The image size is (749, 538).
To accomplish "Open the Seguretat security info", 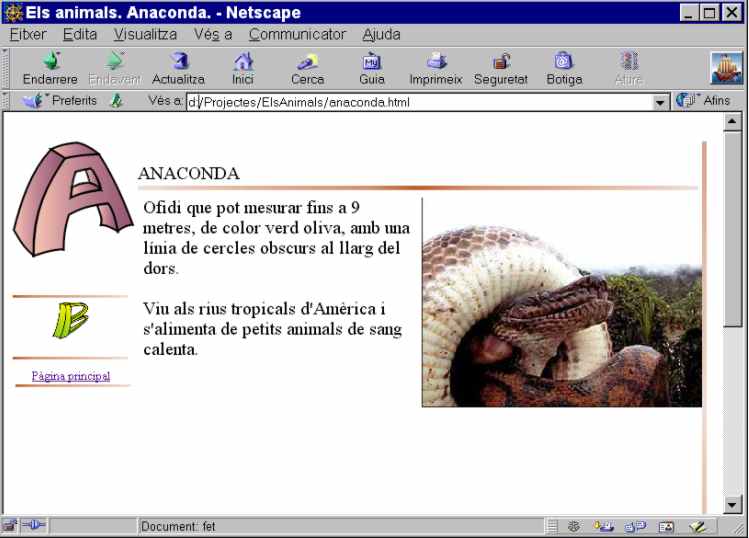I will point(500,68).
